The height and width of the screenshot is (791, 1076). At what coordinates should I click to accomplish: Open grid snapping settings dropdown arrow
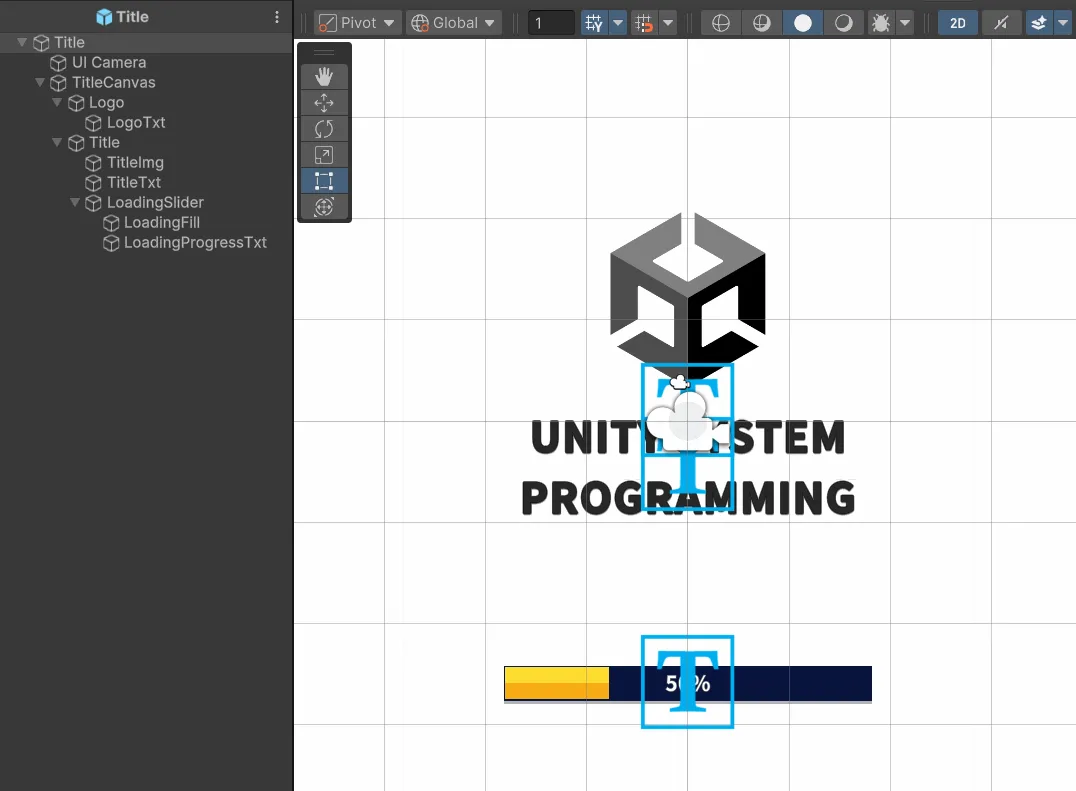pyautogui.click(x=668, y=23)
